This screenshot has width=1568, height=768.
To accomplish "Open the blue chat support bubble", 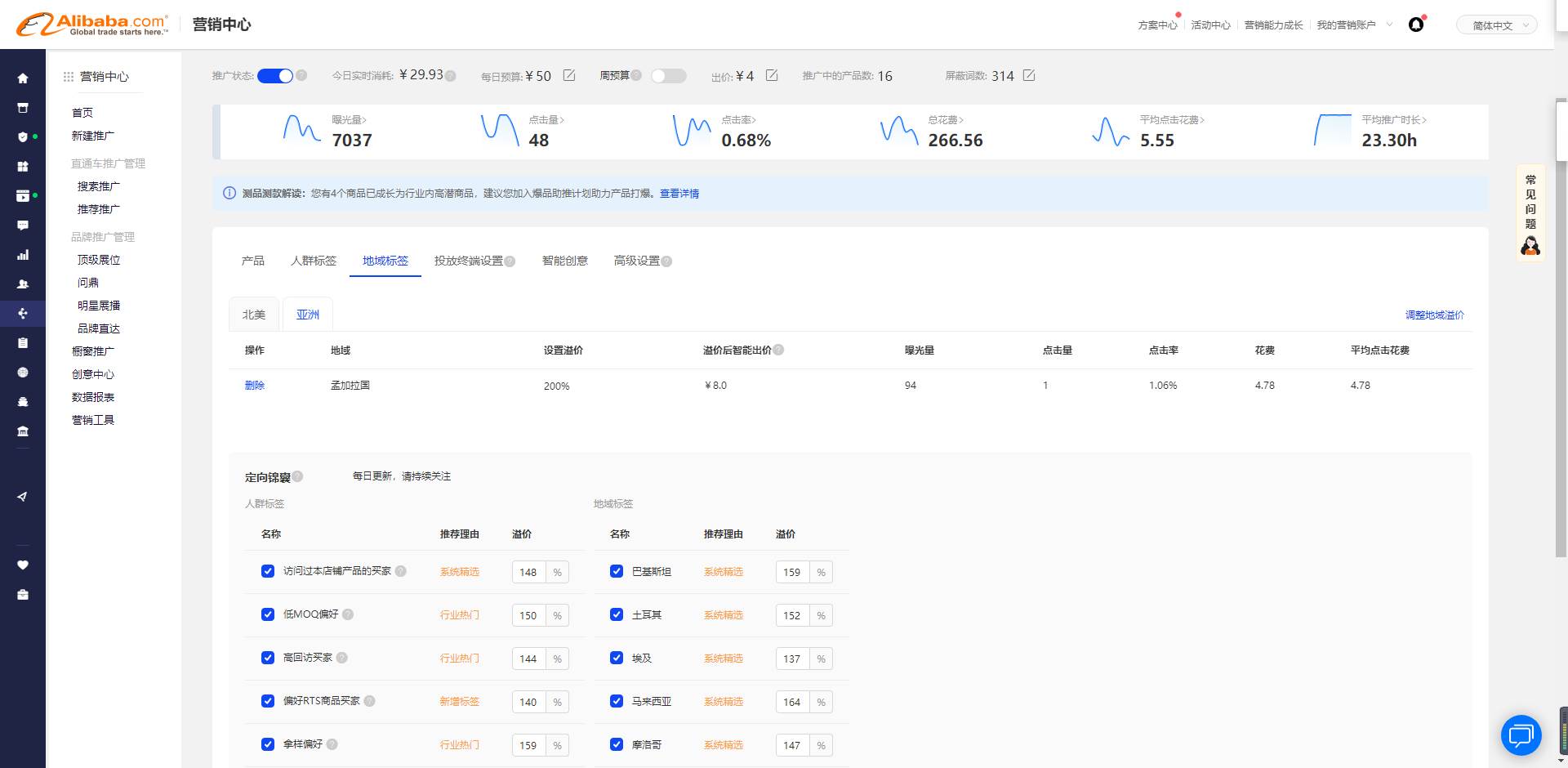I will coord(1521,735).
